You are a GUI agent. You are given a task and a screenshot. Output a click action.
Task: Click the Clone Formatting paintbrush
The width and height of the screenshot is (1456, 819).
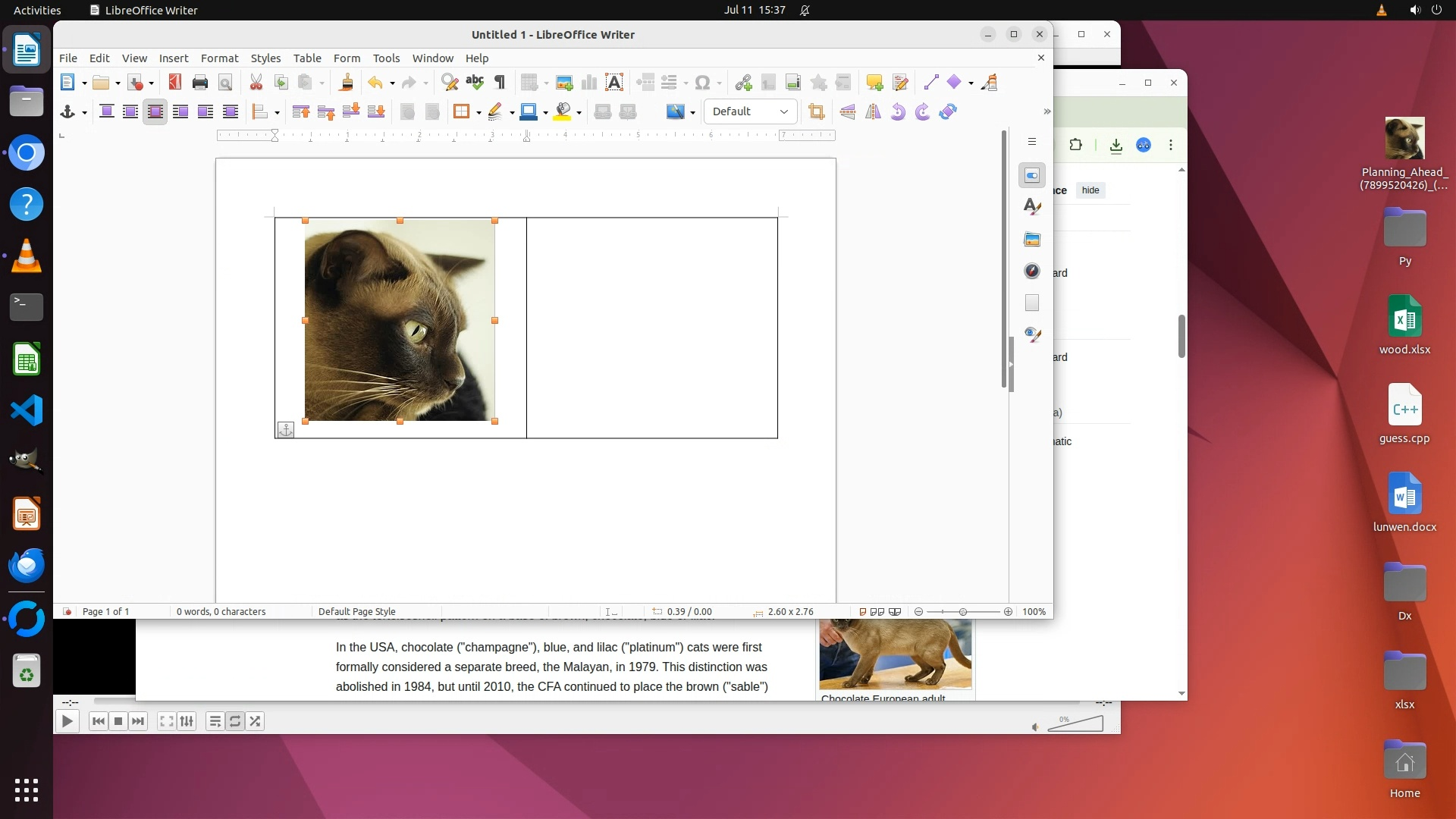pyautogui.click(x=347, y=83)
